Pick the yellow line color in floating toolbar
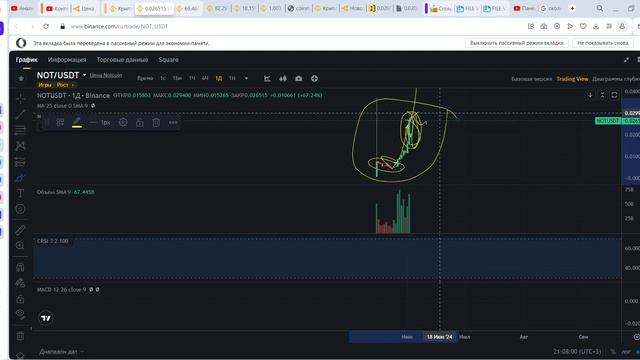The height and width of the screenshot is (360, 640). (x=77, y=122)
